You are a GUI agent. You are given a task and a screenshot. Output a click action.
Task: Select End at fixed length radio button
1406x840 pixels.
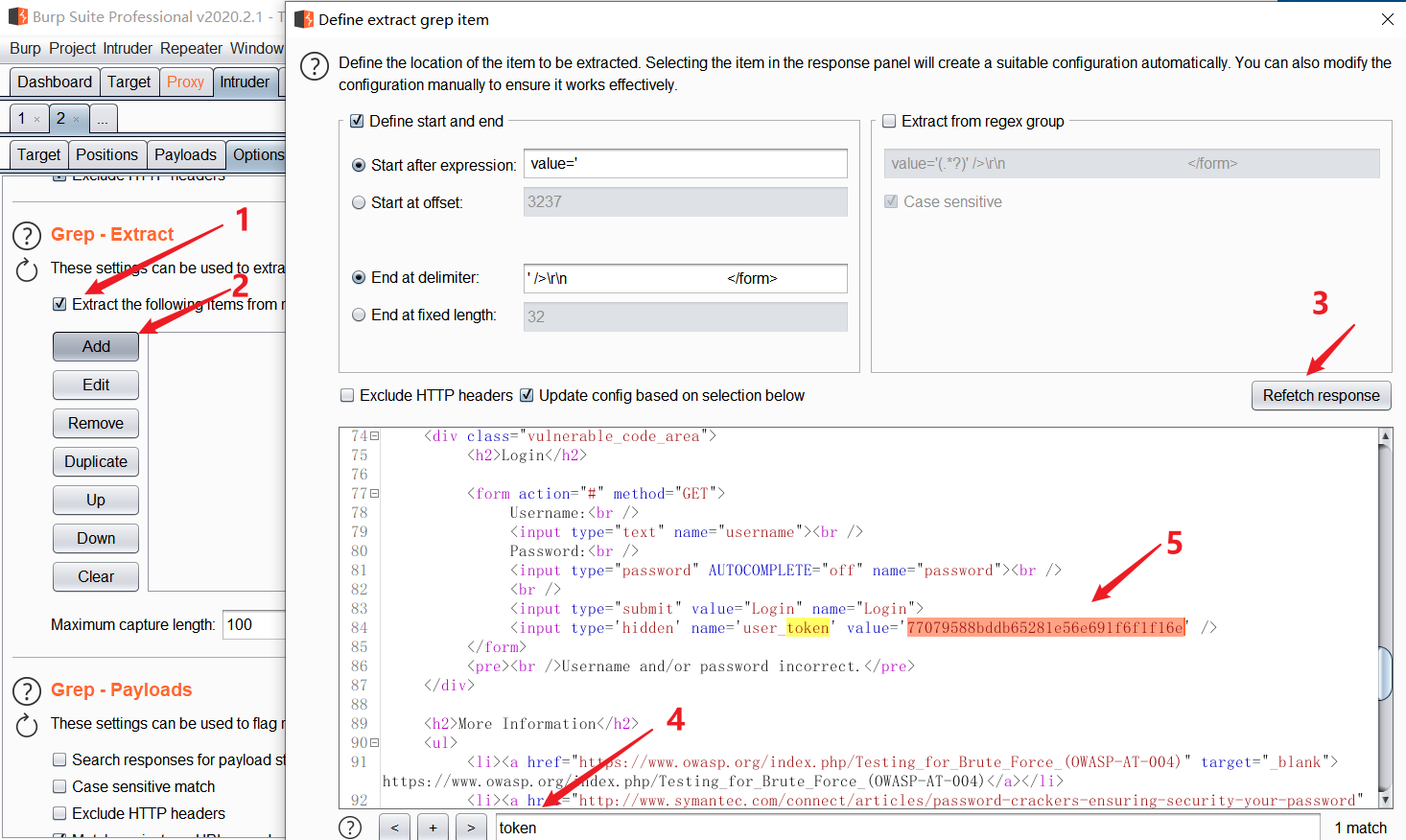(x=359, y=315)
